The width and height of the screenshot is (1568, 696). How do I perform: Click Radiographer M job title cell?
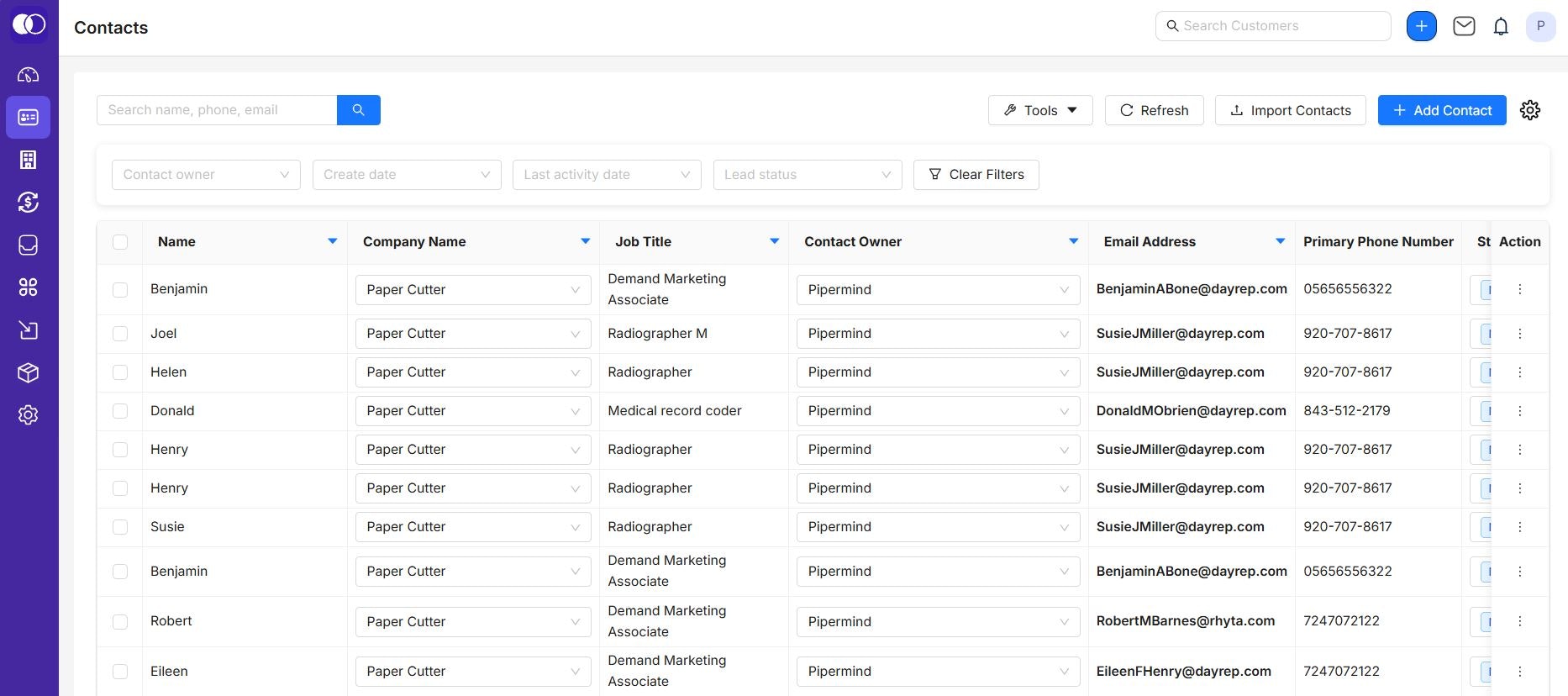tap(658, 334)
